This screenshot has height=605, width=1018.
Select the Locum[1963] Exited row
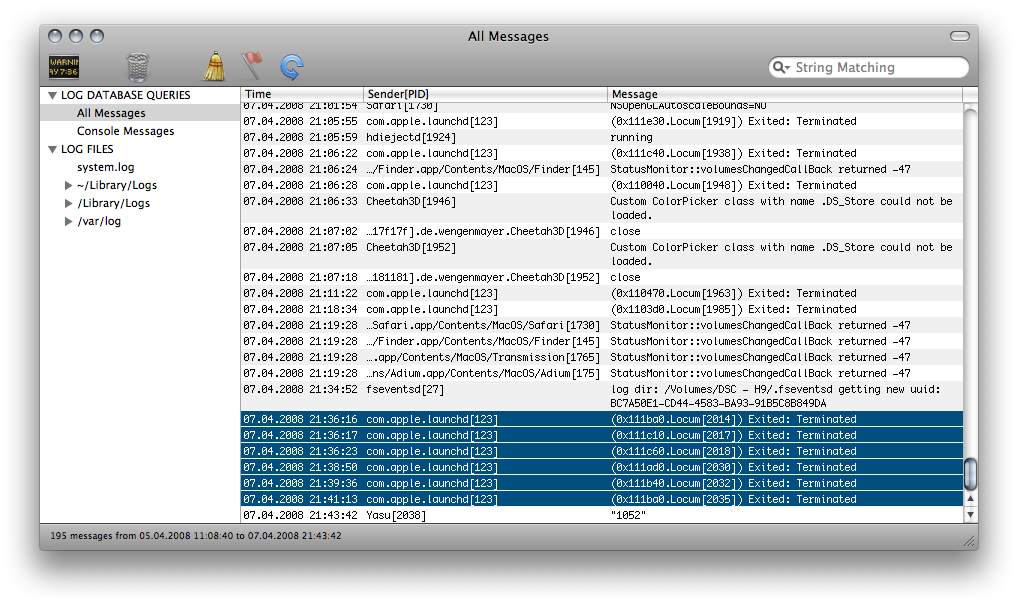click(x=602, y=293)
